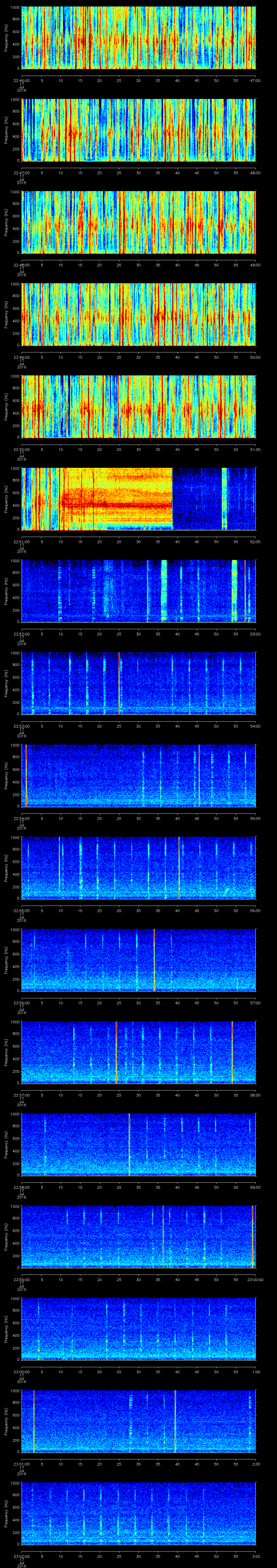
Task: Choose the spectrogram panel starting at 22:50:00
Action: coord(139,407)
